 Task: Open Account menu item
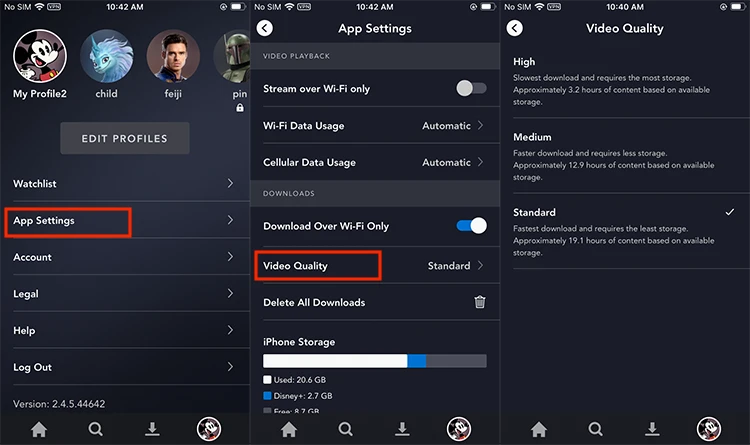(124, 257)
